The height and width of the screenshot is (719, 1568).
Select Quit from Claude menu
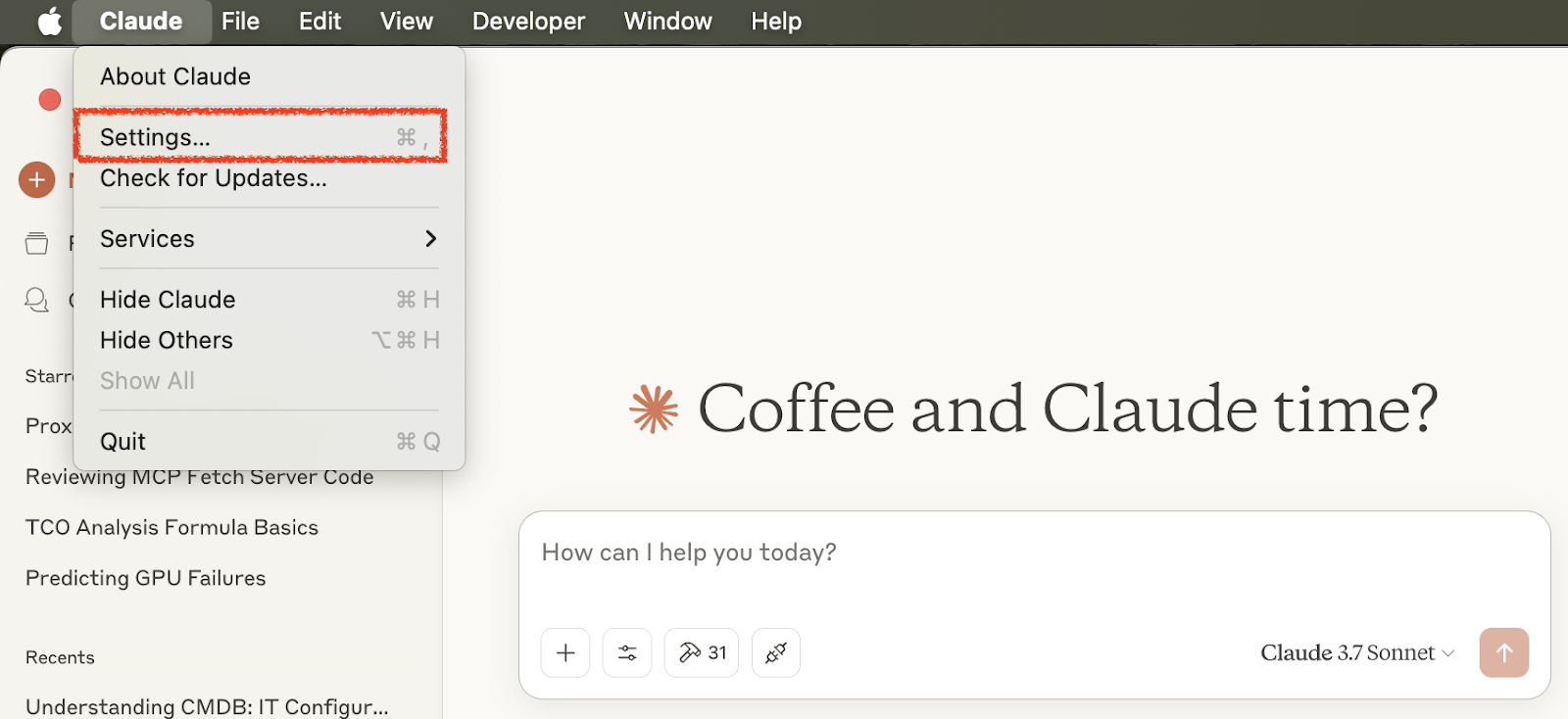coord(269,442)
